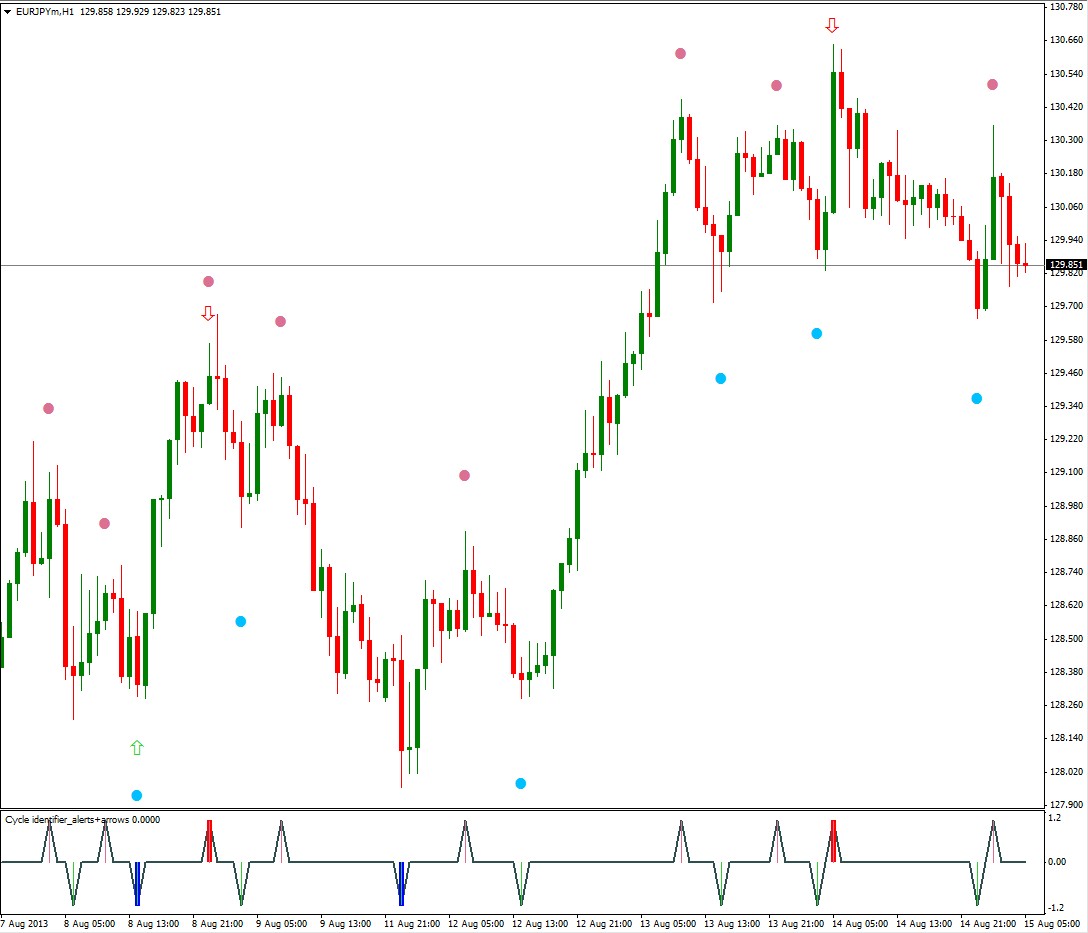This screenshot has width=1088, height=933.
Task: Click the Cycle identifier_alerts+arrows indicator label
Action: [x=83, y=819]
